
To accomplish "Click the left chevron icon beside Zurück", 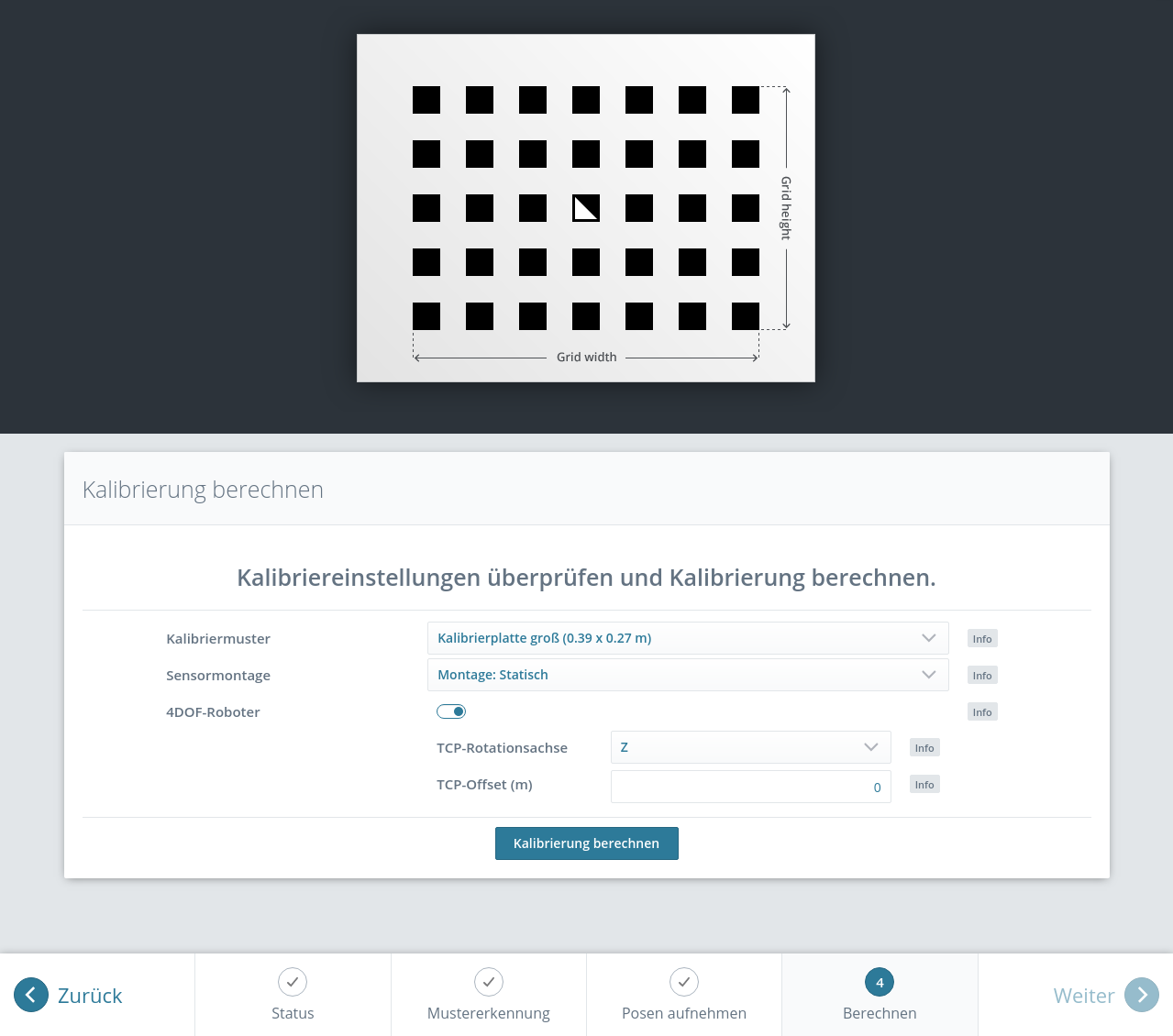I will pos(31,995).
